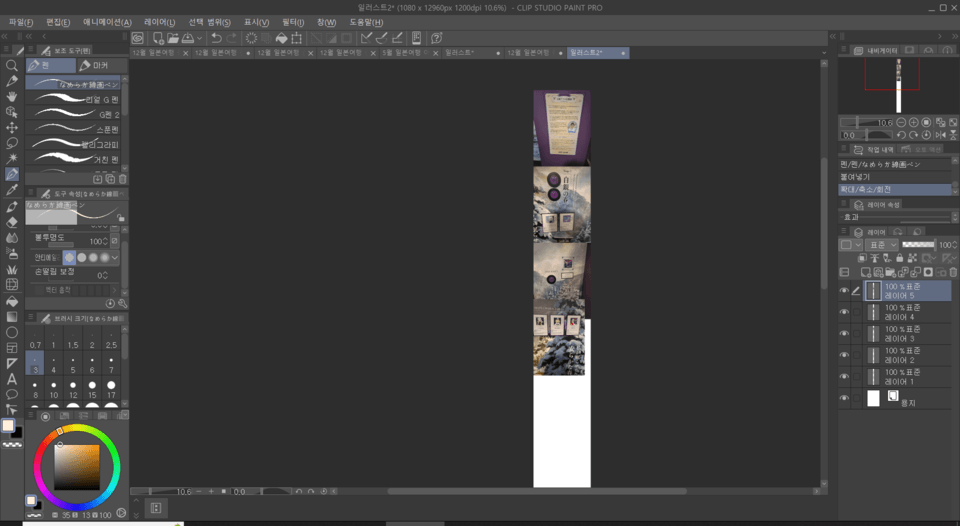The width and height of the screenshot is (960, 526).
Task: Toggle lock icon on brush preview
Action: tap(121, 218)
